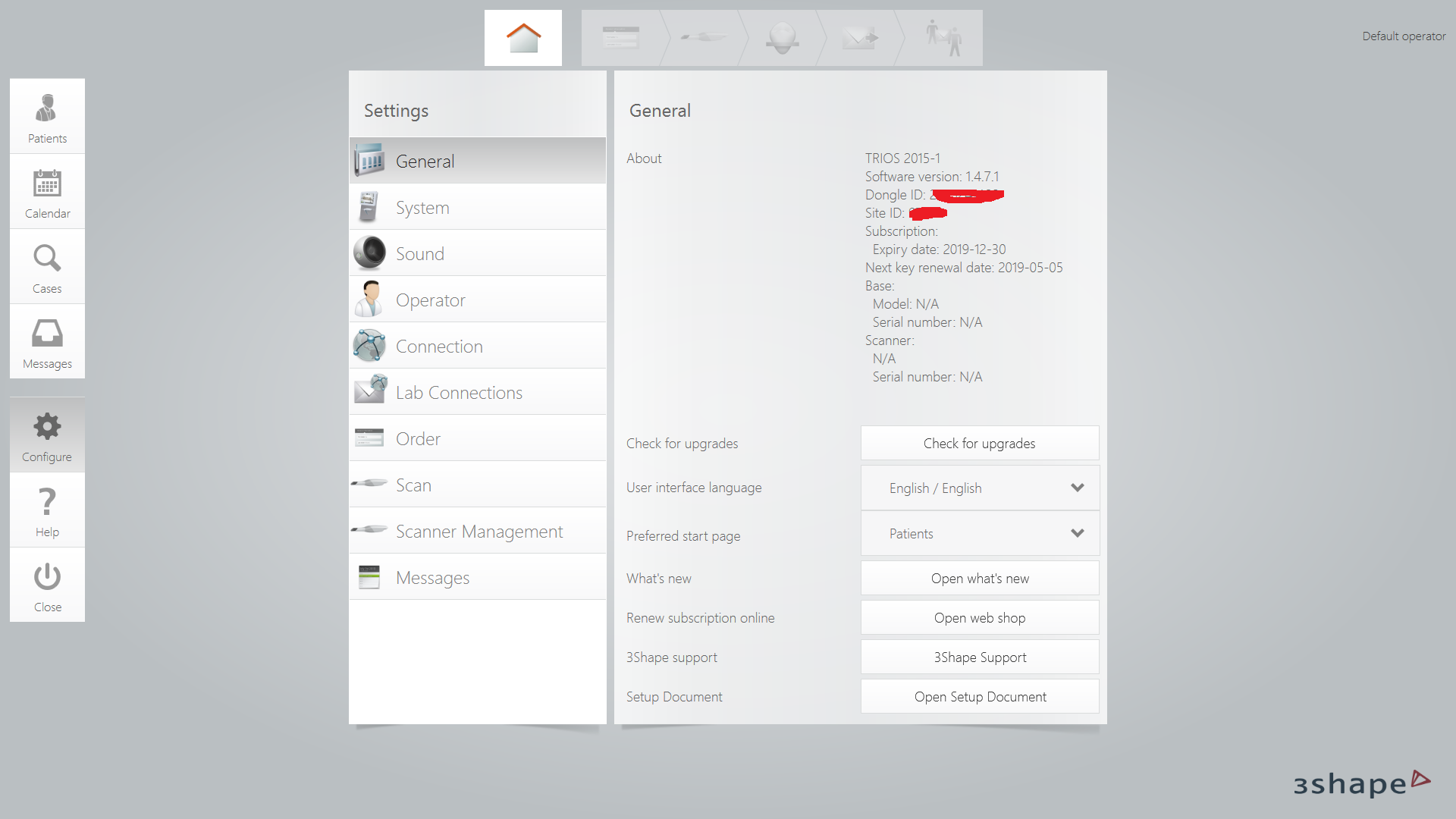Click the Configure gear icon
The width and height of the screenshot is (1456, 819).
pyautogui.click(x=47, y=434)
